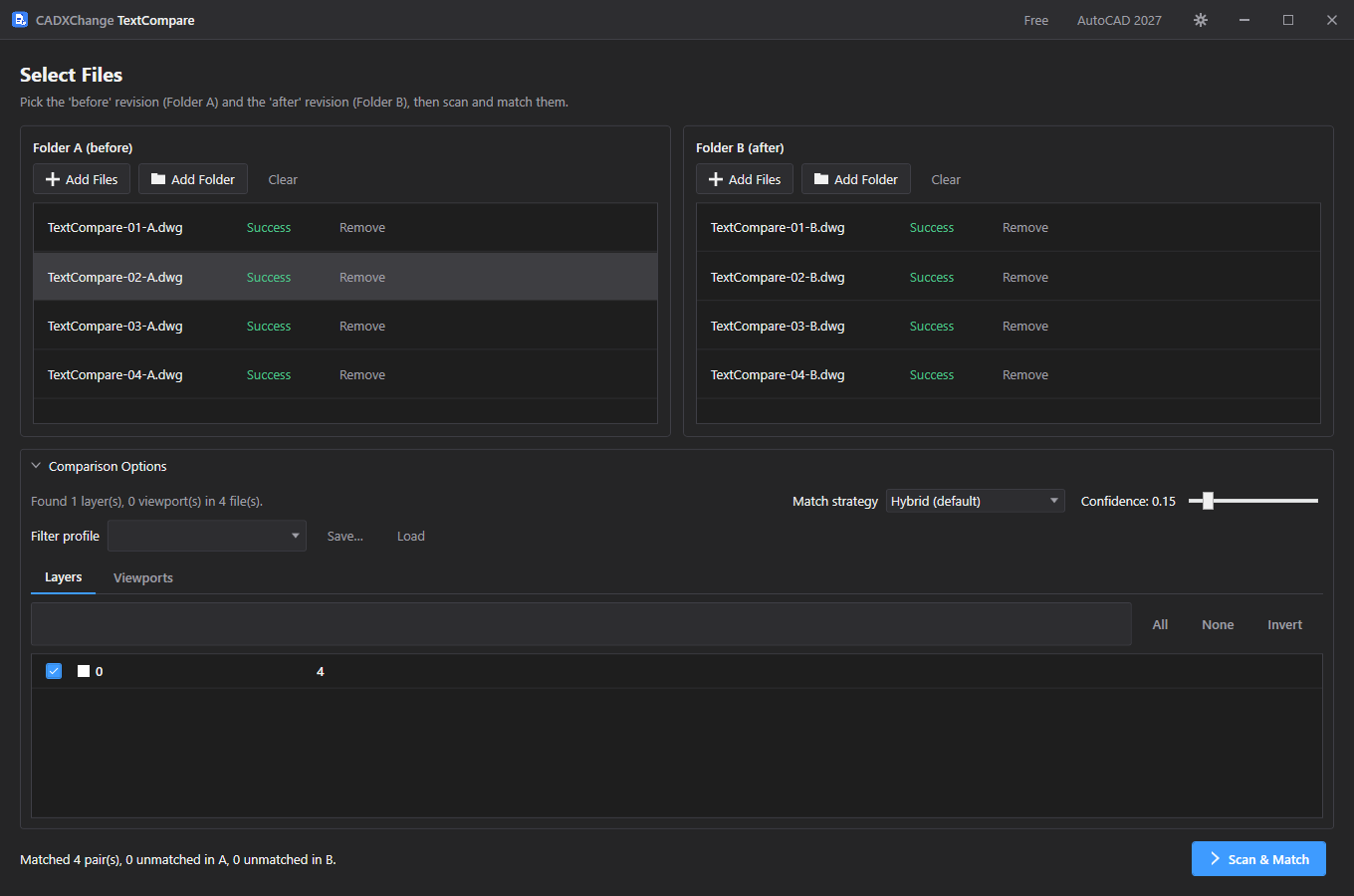Open the Match strategy dropdown
The height and width of the screenshot is (896, 1354).
click(x=975, y=501)
